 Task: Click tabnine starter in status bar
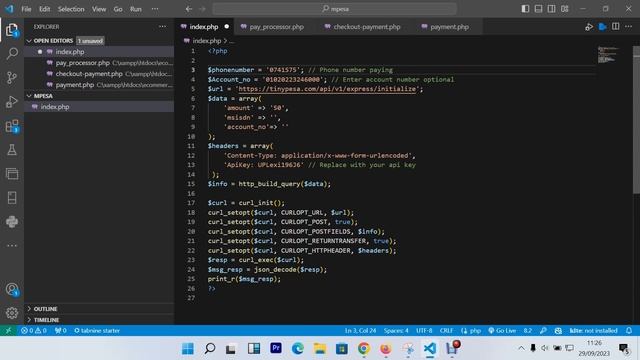coord(97,331)
